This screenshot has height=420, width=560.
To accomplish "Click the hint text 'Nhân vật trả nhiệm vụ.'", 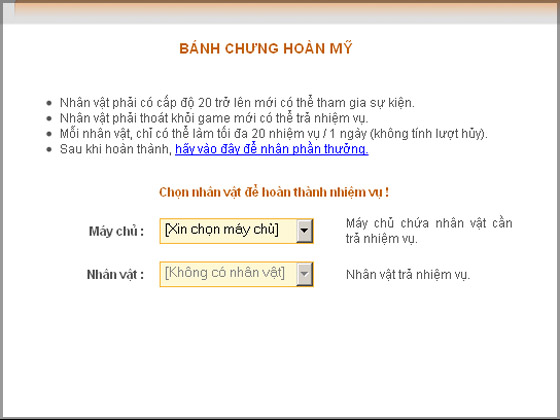I will pos(408,275).
